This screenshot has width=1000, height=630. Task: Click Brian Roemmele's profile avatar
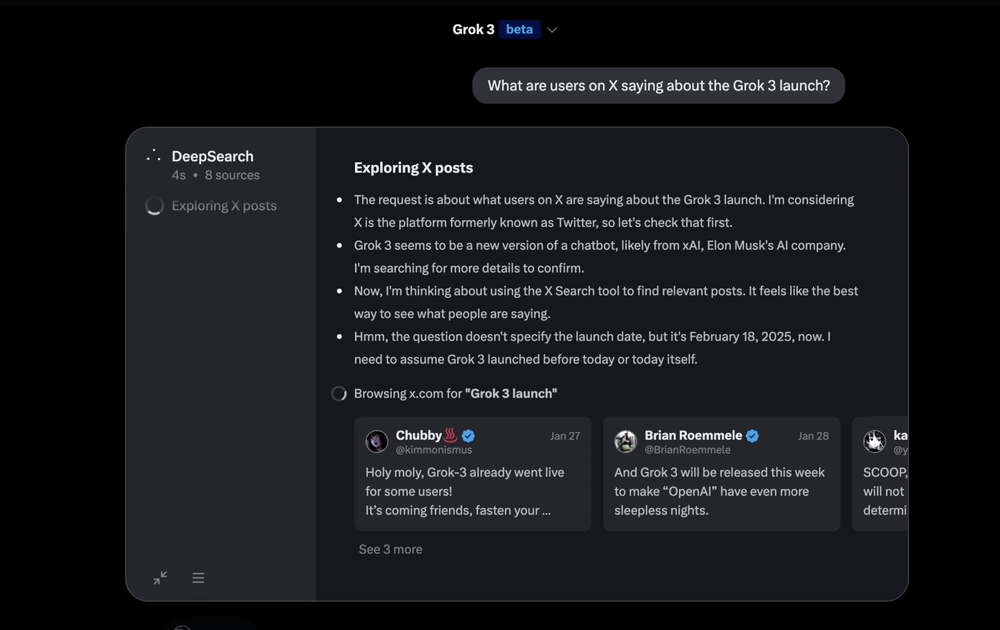pos(625,441)
